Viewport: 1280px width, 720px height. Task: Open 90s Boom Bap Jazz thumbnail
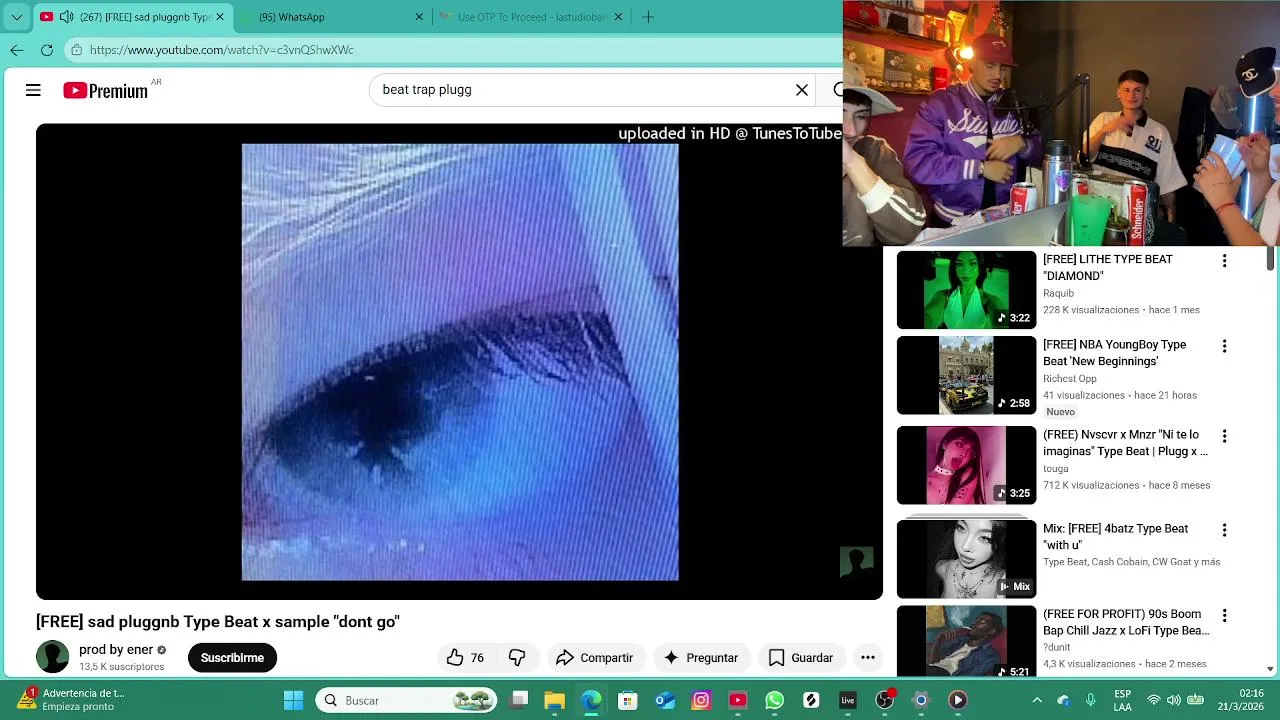pyautogui.click(x=966, y=642)
